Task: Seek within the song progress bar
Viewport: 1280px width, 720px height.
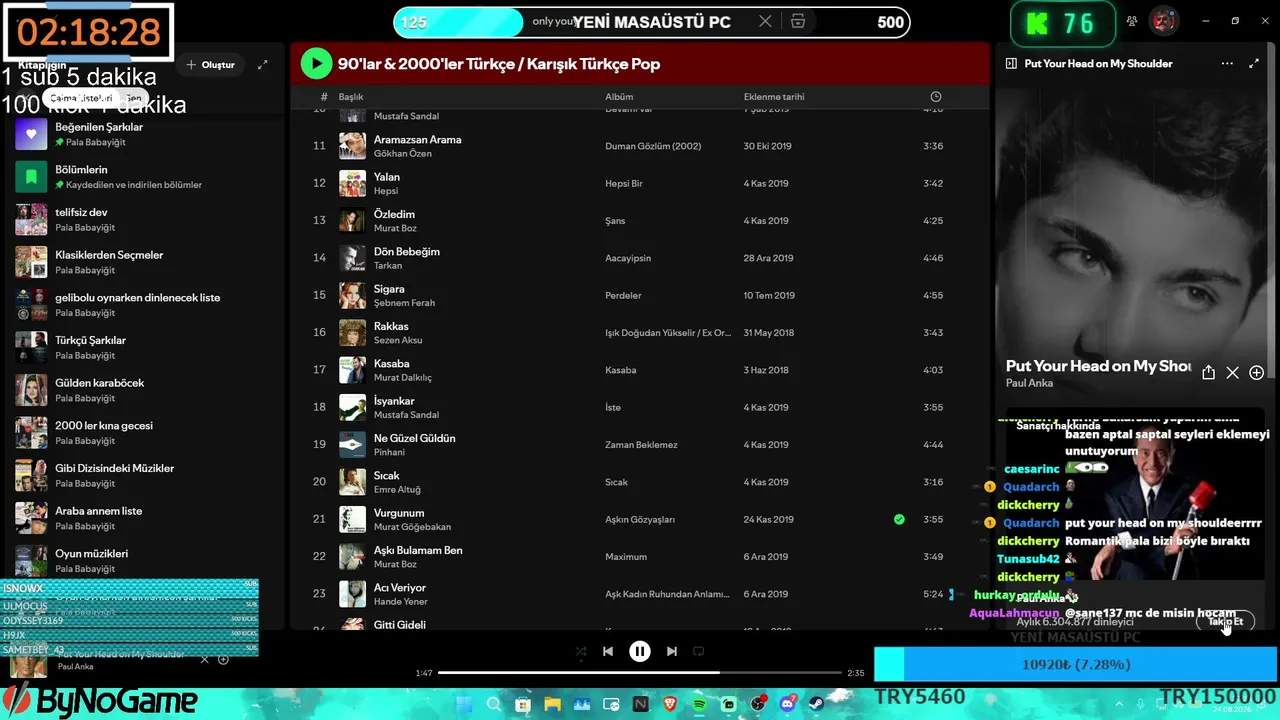Action: pyautogui.click(x=638, y=673)
